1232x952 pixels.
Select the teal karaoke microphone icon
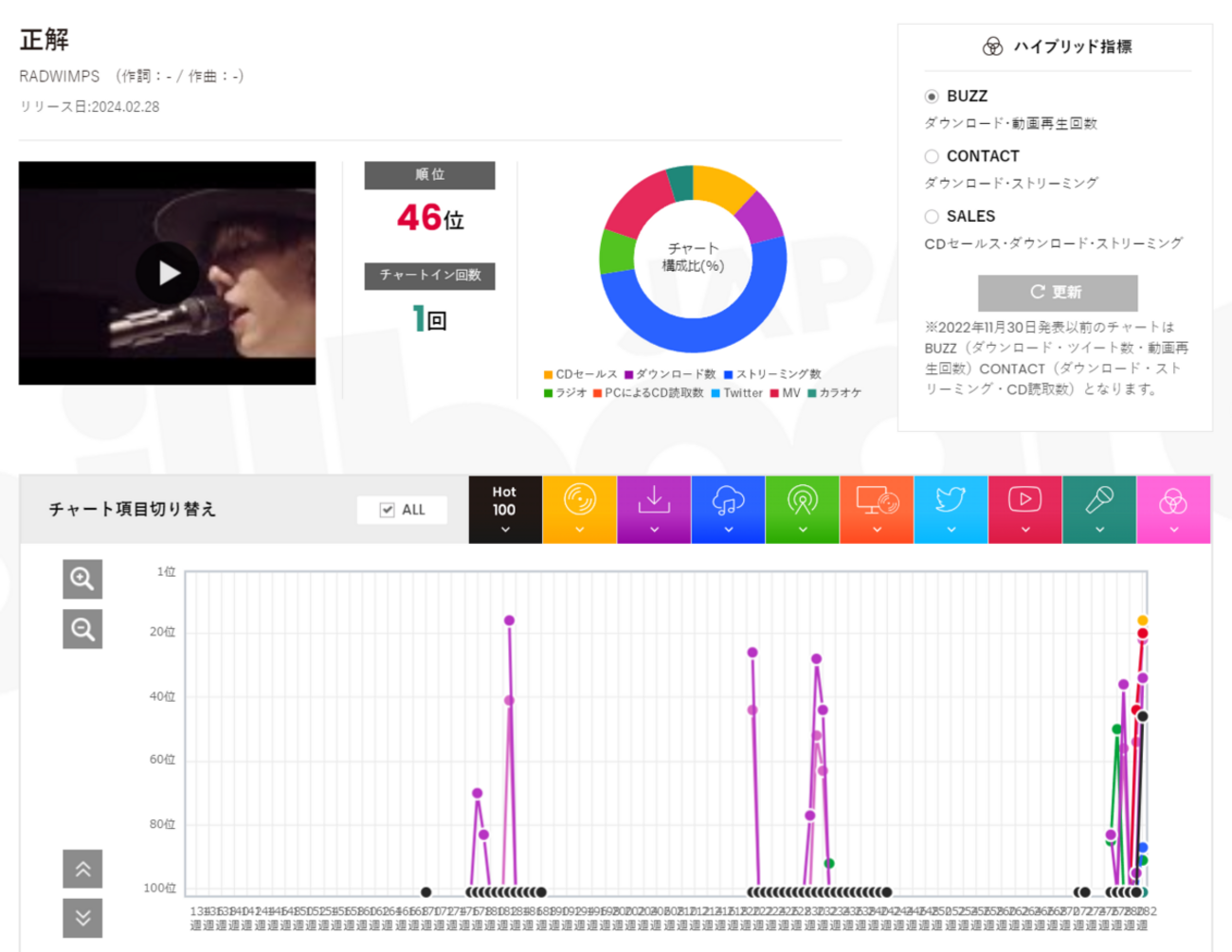(1099, 498)
